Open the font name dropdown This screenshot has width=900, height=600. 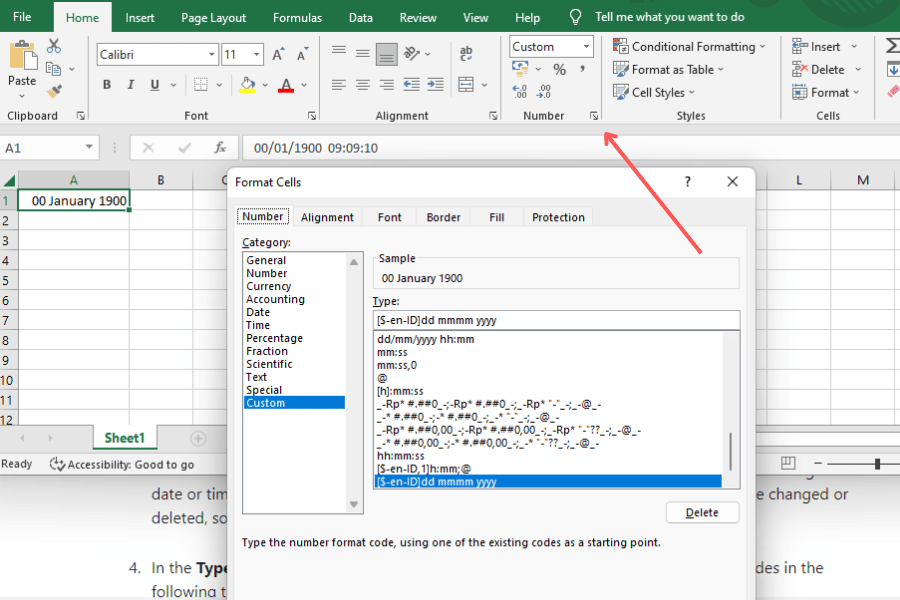pos(210,53)
